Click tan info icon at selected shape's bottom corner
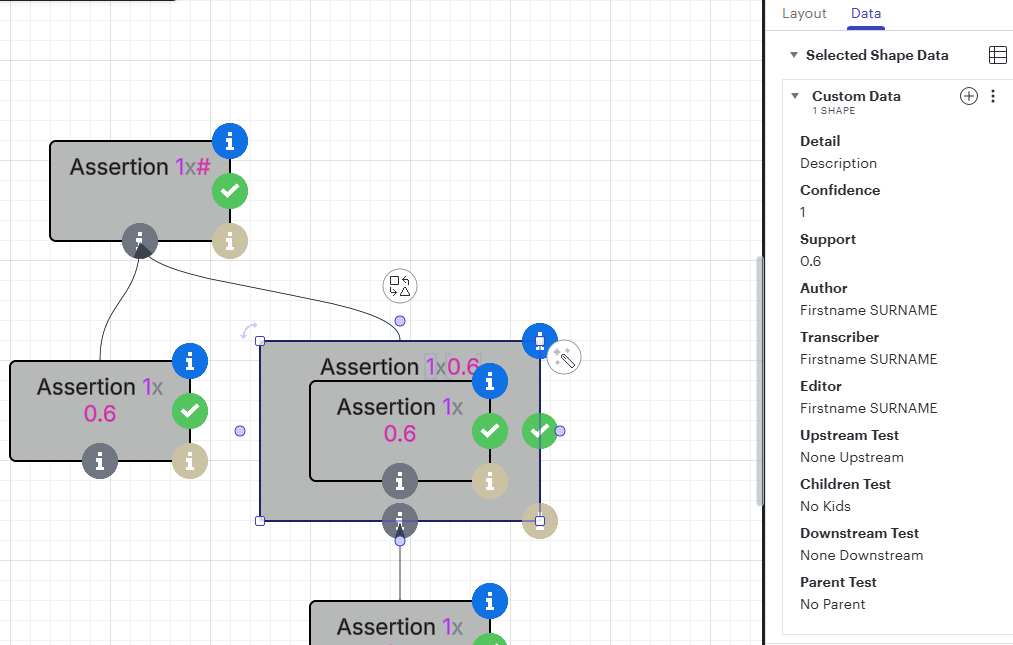The height and width of the screenshot is (645, 1013). tap(540, 521)
